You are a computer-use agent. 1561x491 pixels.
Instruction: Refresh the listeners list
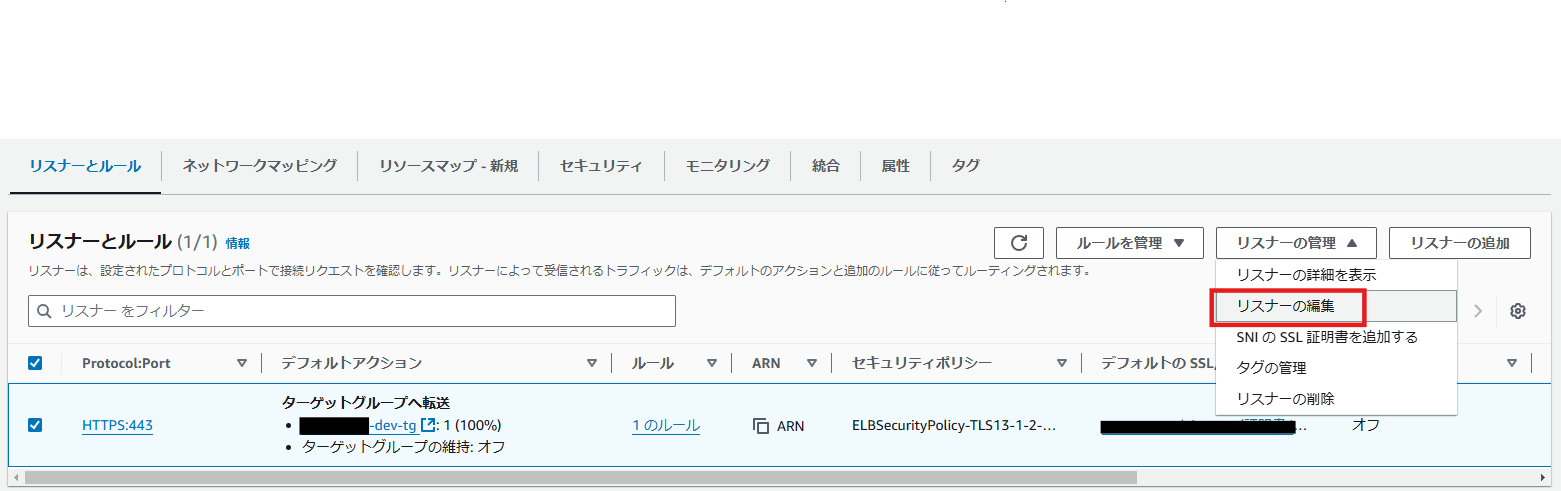(x=1019, y=243)
